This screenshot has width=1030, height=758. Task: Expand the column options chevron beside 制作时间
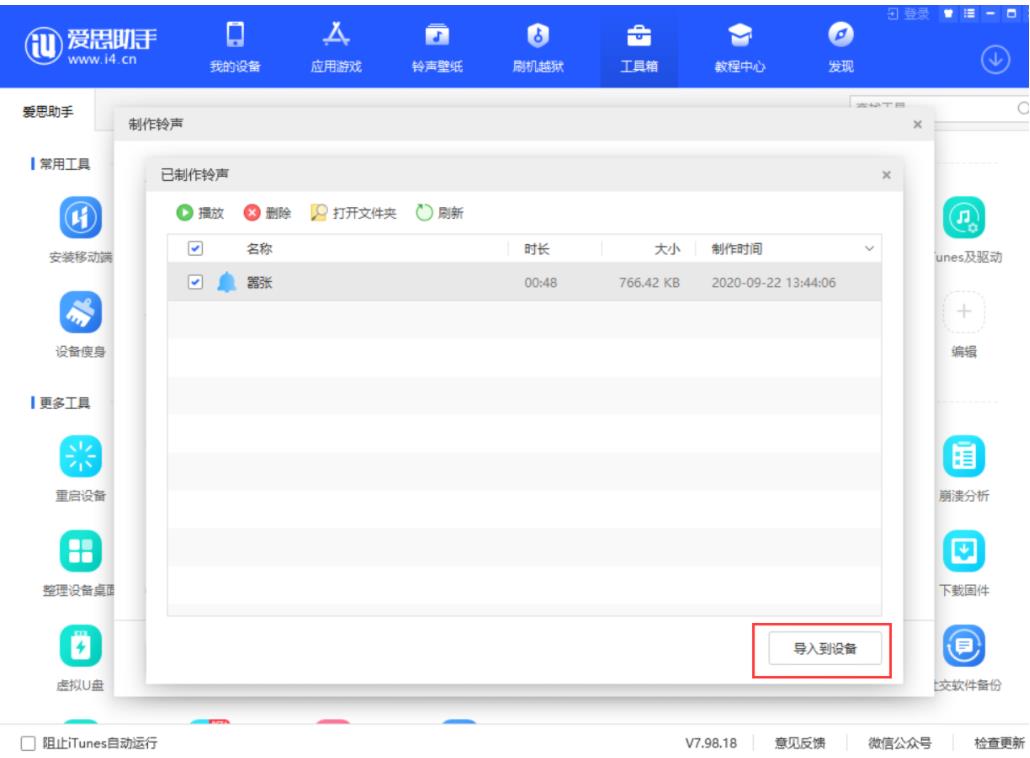868,249
